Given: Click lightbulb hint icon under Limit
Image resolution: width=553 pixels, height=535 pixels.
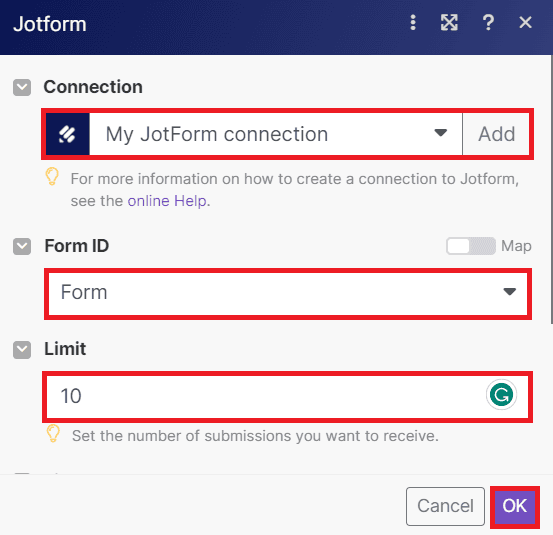Looking at the screenshot, I should coord(53,433).
